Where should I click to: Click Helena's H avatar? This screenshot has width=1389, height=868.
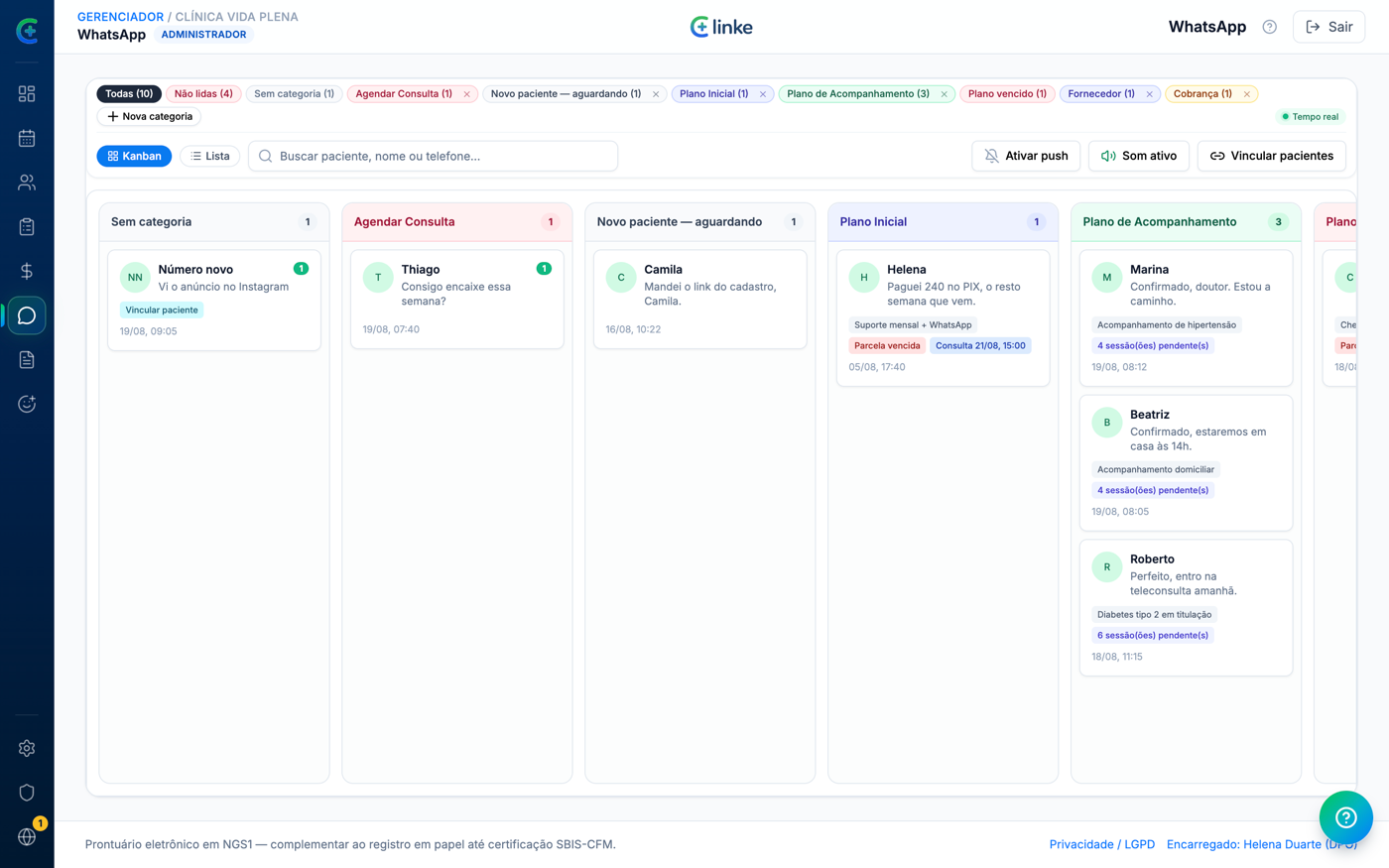click(864, 278)
